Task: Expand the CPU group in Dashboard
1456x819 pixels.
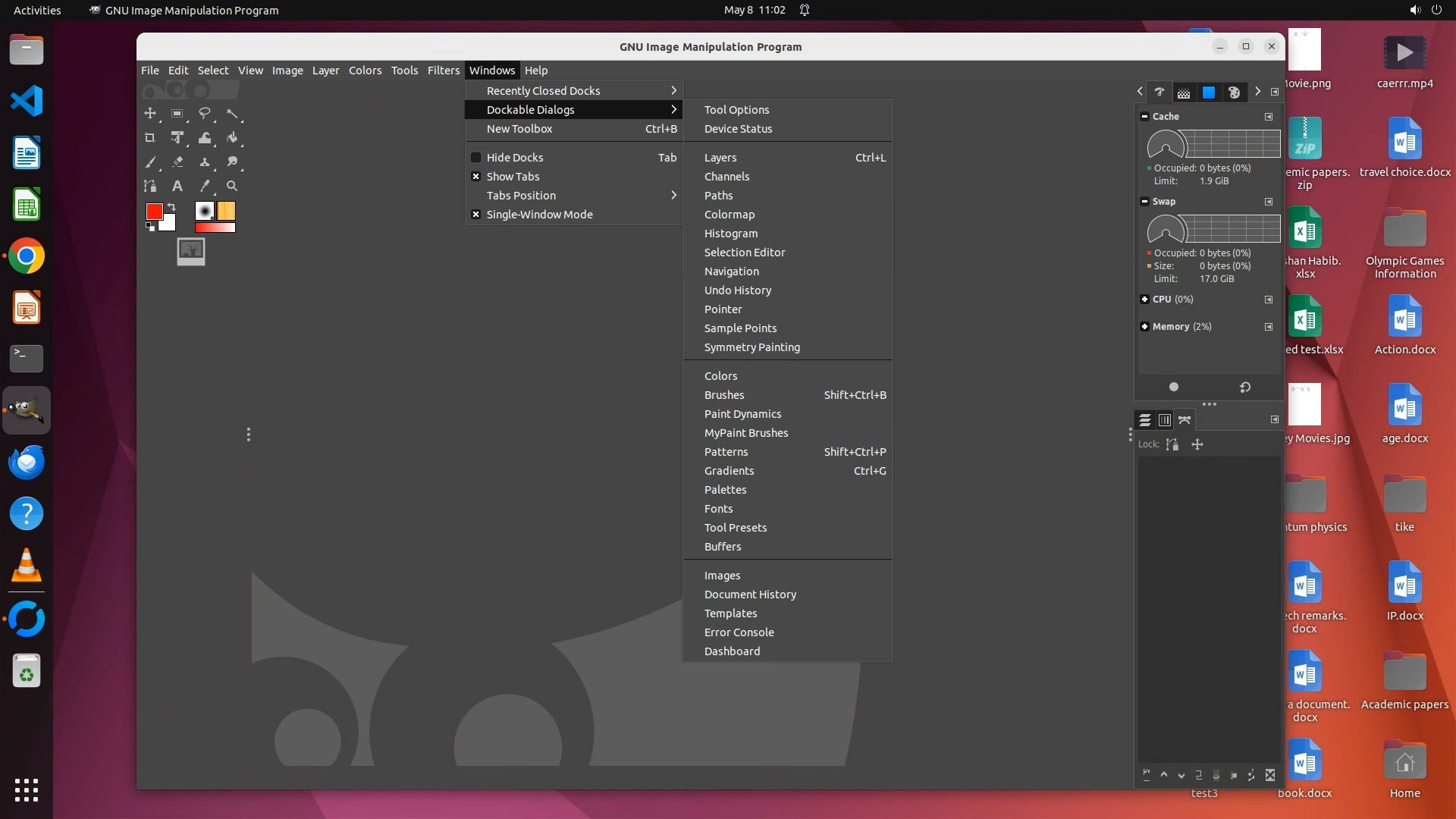Action: 1144,300
